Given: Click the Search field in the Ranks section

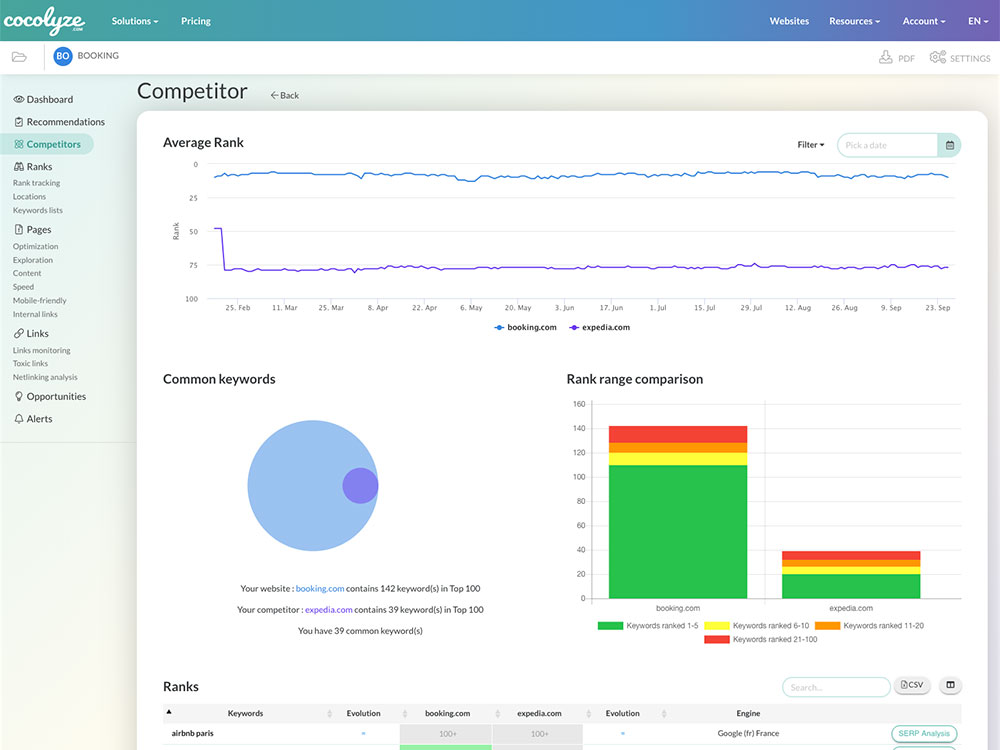Looking at the screenshot, I should click(x=836, y=686).
